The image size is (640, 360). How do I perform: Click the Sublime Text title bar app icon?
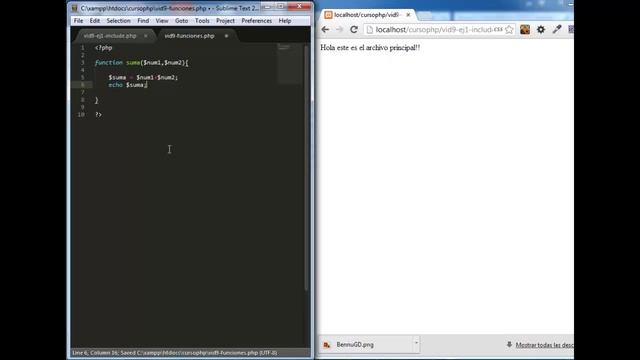[75, 8]
